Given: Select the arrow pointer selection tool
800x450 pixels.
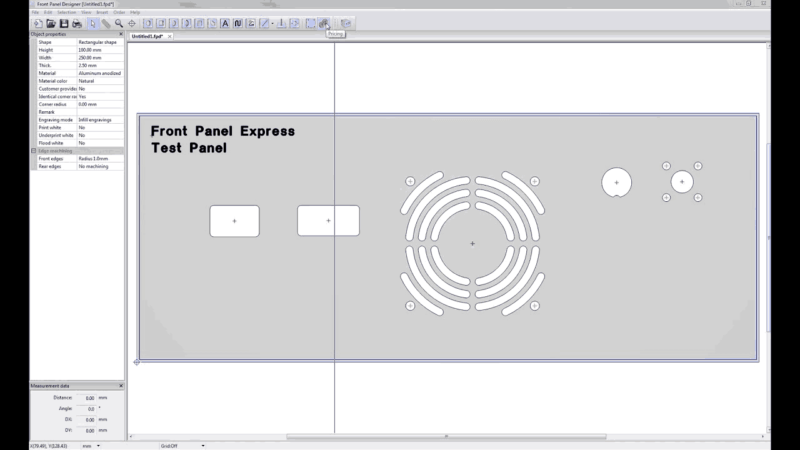Looking at the screenshot, I should (92, 23).
